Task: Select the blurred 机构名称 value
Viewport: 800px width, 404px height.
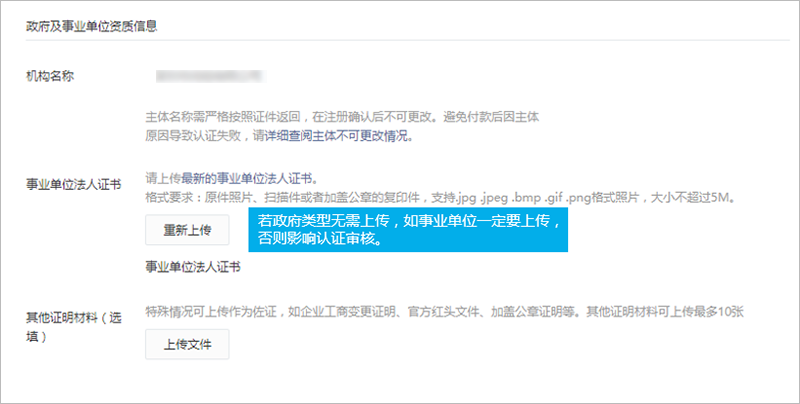Action: pos(209,77)
